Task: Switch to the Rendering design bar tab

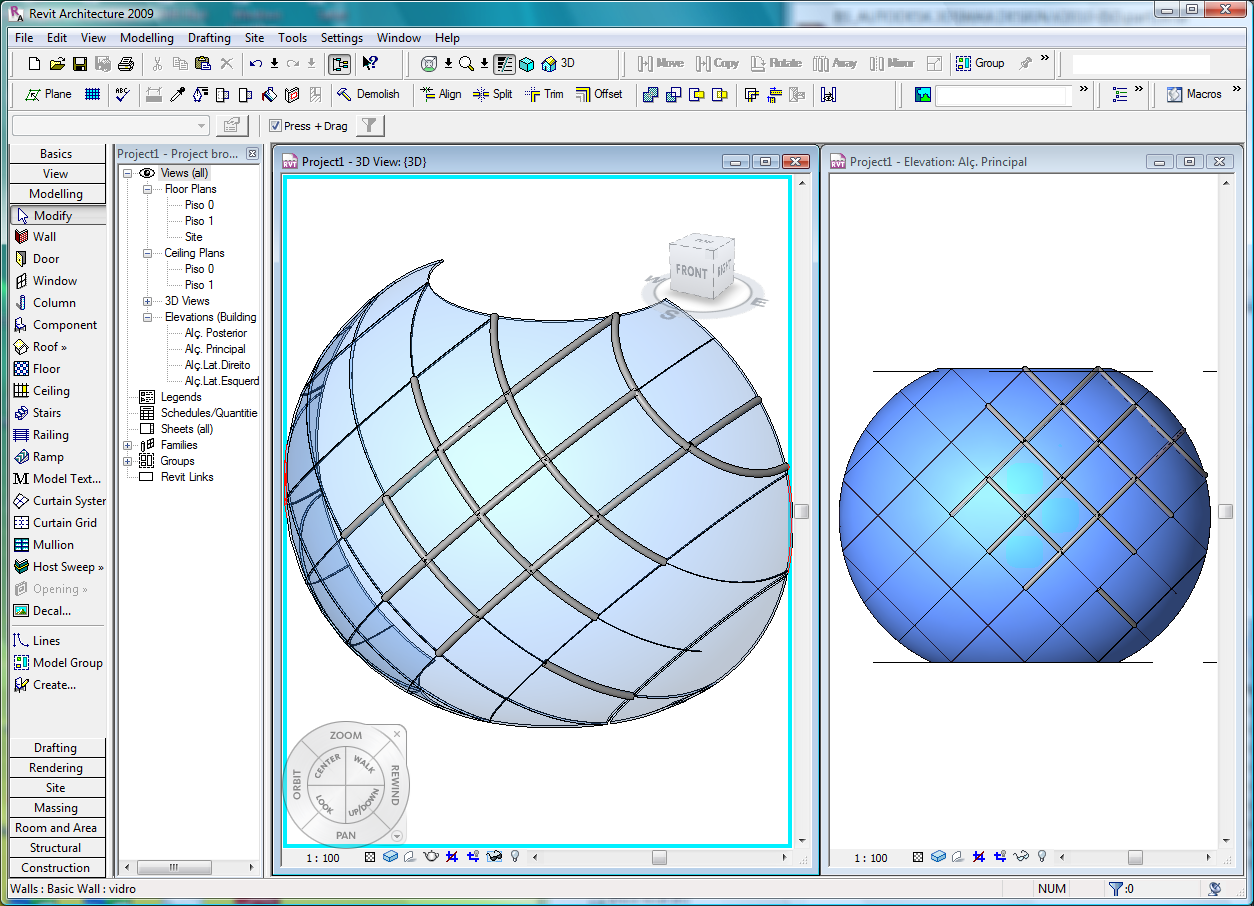Action: (x=56, y=768)
